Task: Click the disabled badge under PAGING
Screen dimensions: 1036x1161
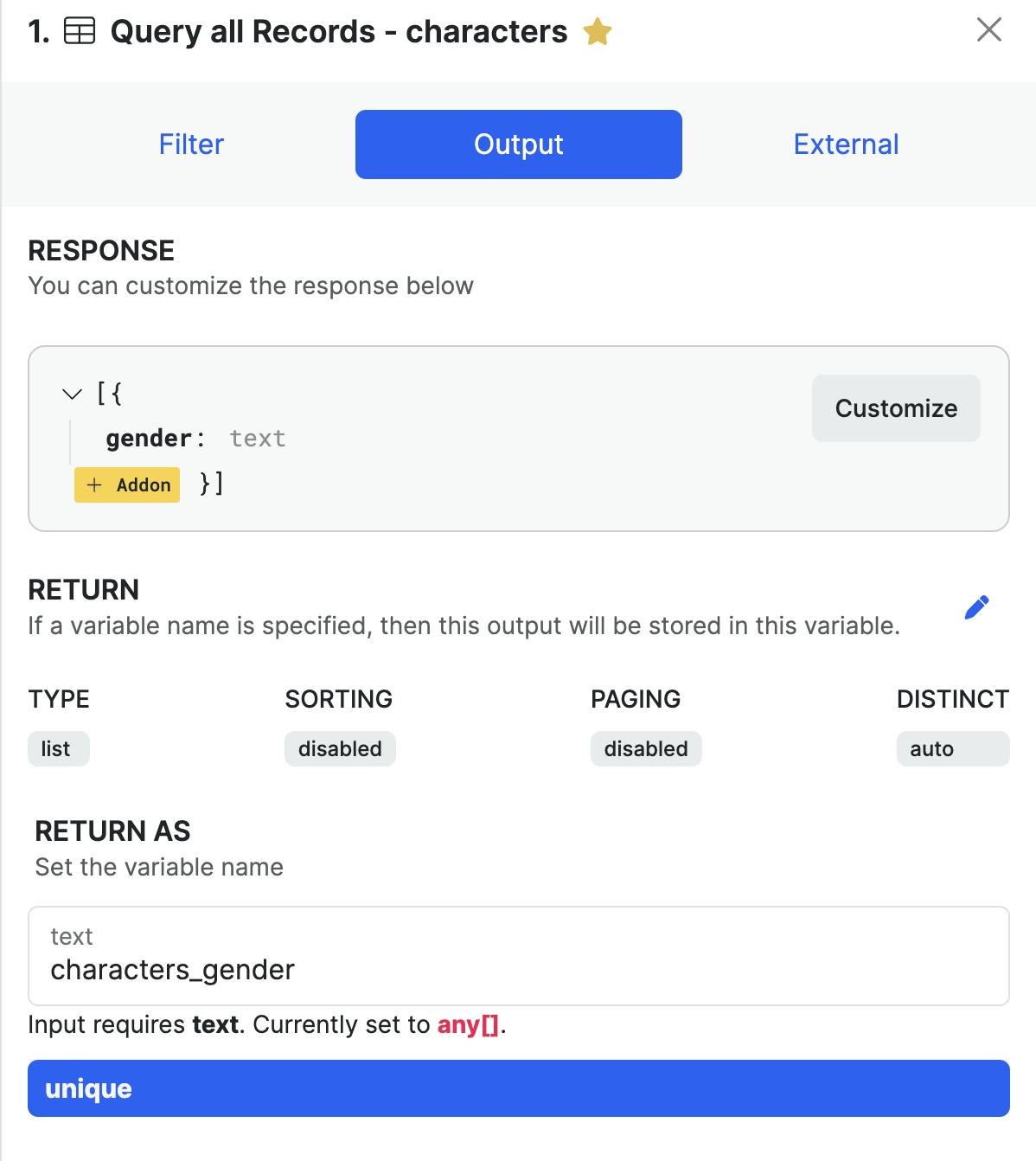Action: pyautogui.click(x=646, y=749)
